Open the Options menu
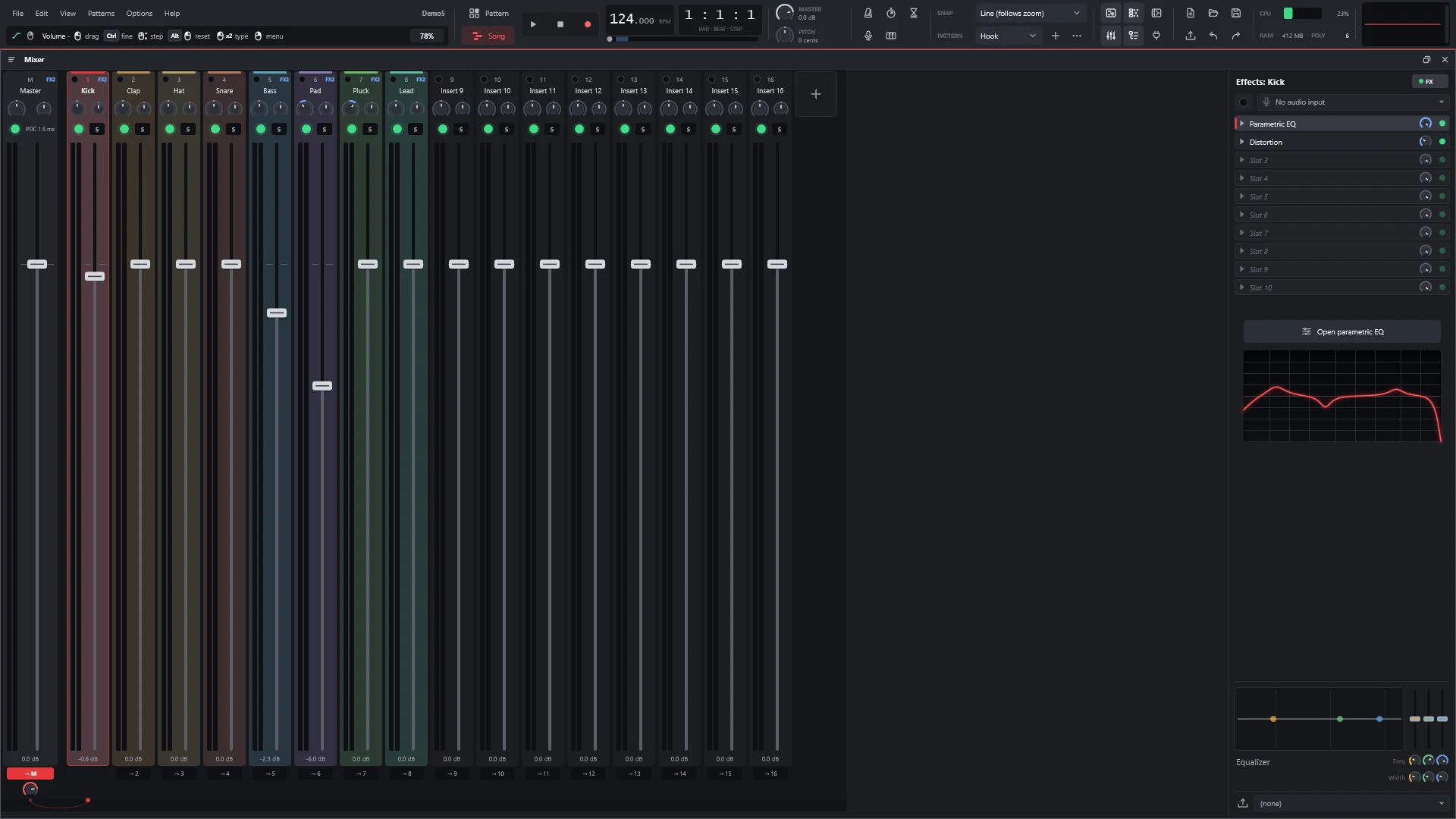1456x819 pixels. click(x=140, y=14)
